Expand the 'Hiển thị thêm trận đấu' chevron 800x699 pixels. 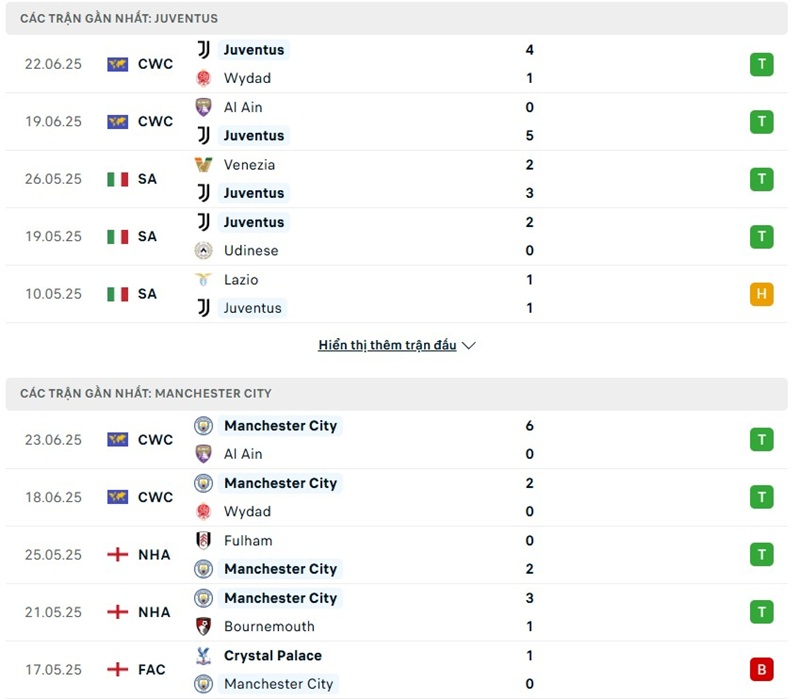click(469, 346)
